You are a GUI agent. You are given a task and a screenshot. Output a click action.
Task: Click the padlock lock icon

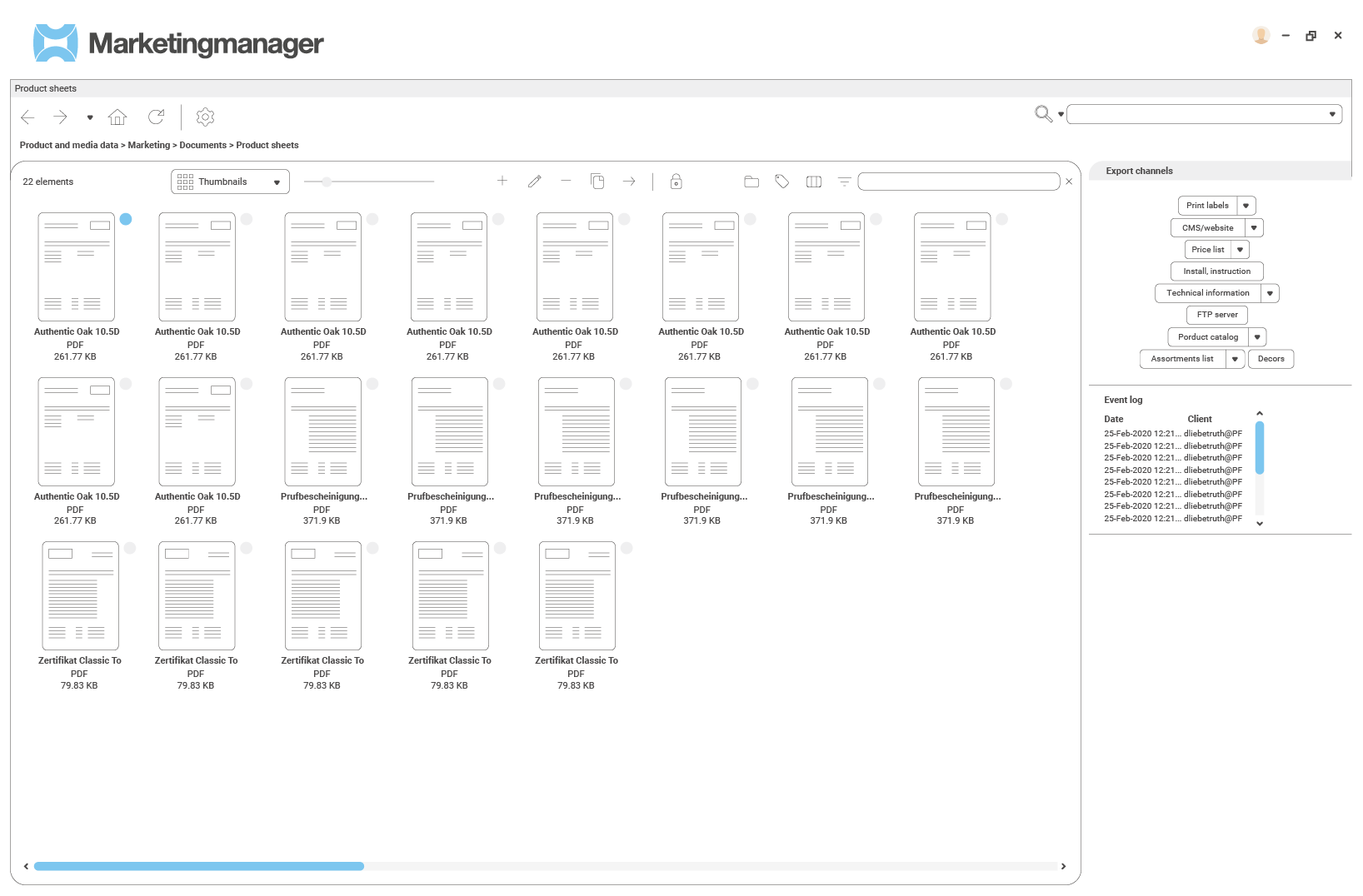(677, 182)
